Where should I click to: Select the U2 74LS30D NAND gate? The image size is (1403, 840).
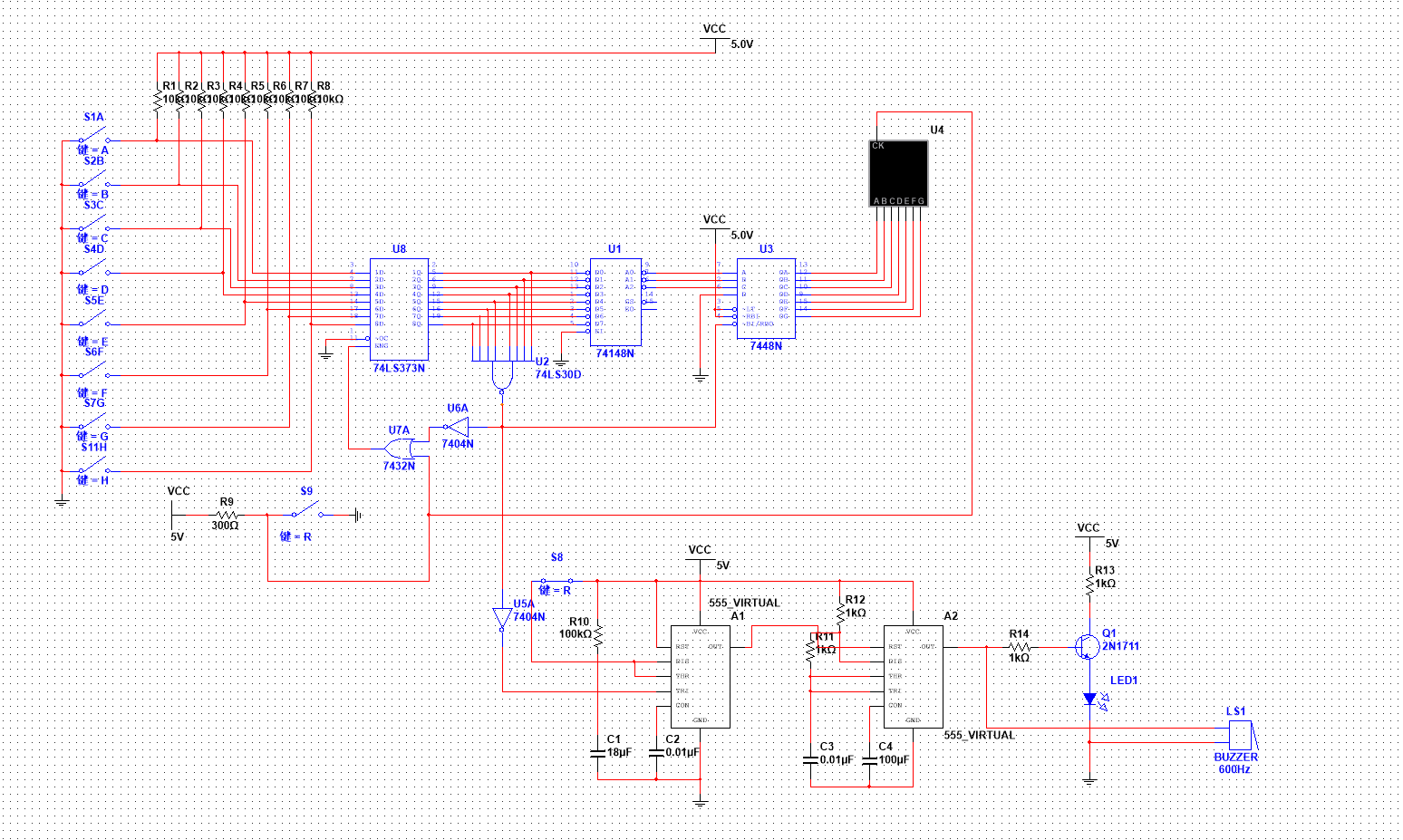click(501, 375)
